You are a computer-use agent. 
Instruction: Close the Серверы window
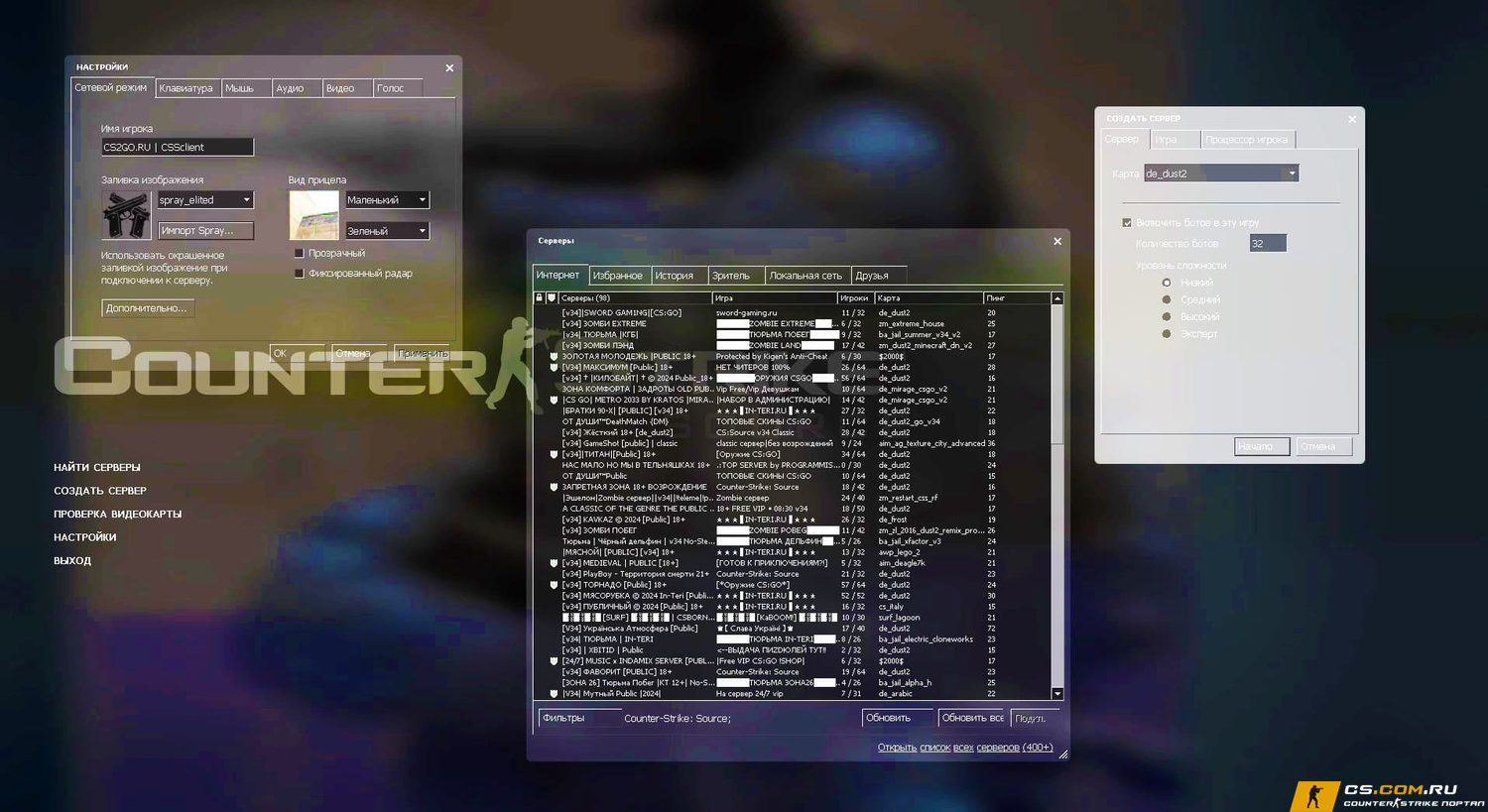click(x=1057, y=241)
